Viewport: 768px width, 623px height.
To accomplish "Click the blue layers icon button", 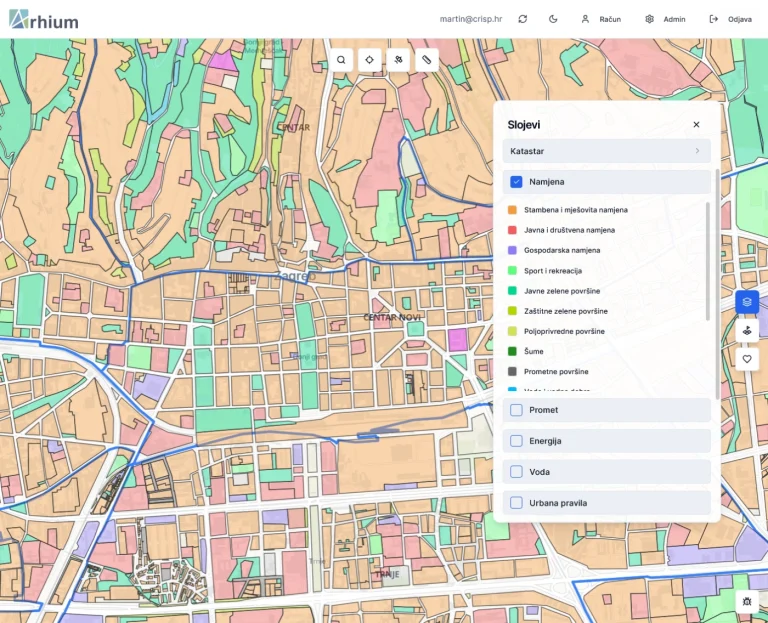I will (746, 301).
